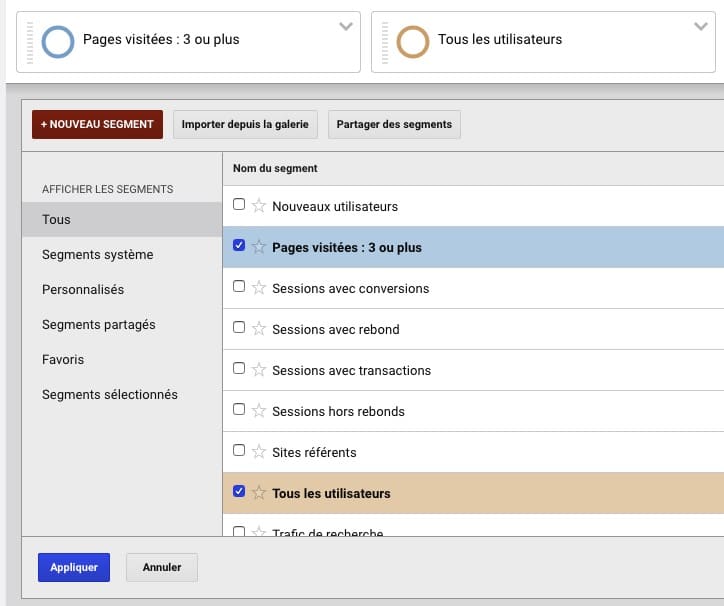
Task: Add Sites référents to favorites via star
Action: (259, 452)
